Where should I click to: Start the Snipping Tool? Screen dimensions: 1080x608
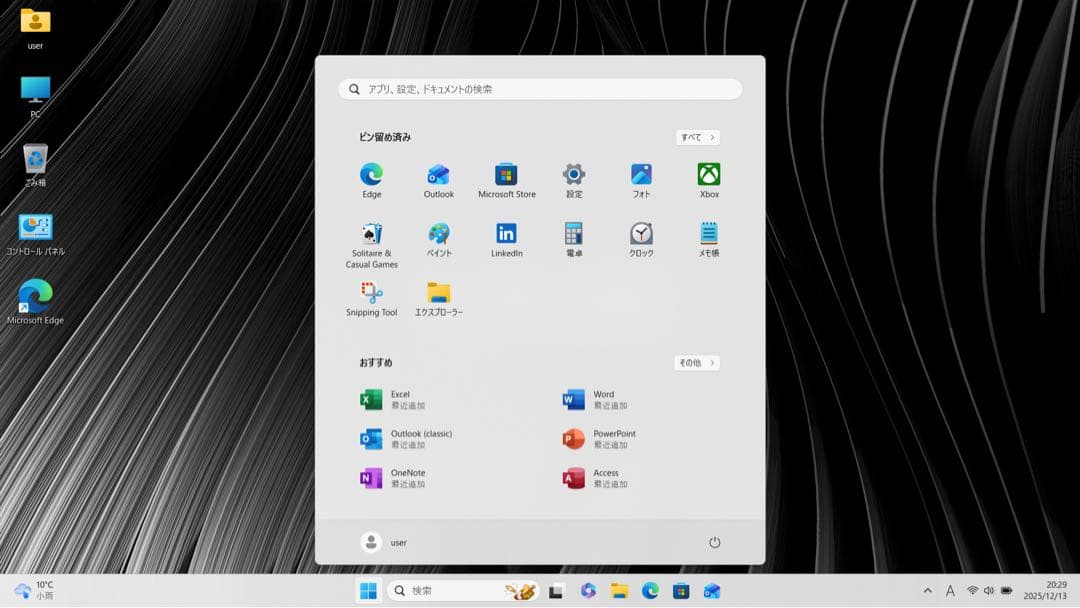pyautogui.click(x=371, y=298)
